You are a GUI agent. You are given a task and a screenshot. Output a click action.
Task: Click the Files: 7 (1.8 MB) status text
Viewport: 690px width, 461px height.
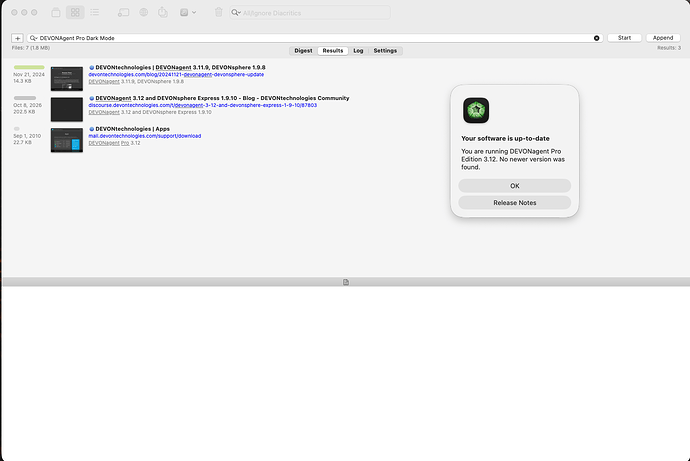[31, 48]
